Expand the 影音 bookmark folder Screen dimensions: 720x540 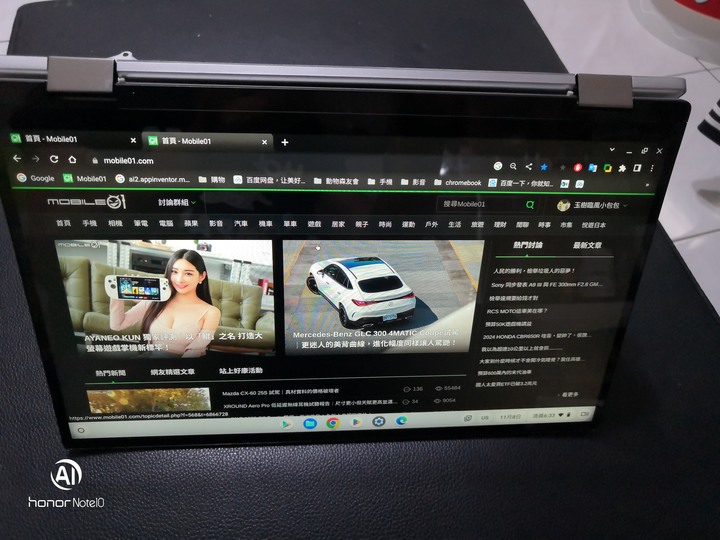pyautogui.click(x=413, y=182)
